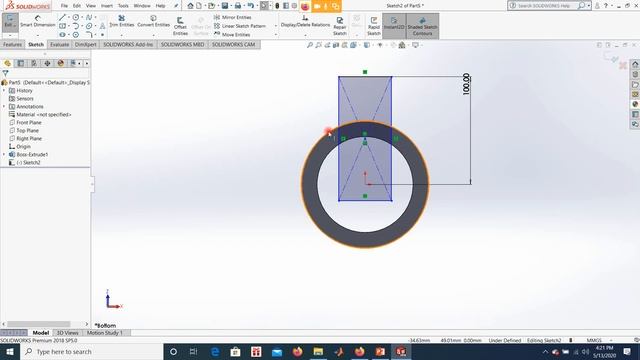The height and width of the screenshot is (360, 640).
Task: Choose the Circle sketch tool
Action: [x=76, y=18]
